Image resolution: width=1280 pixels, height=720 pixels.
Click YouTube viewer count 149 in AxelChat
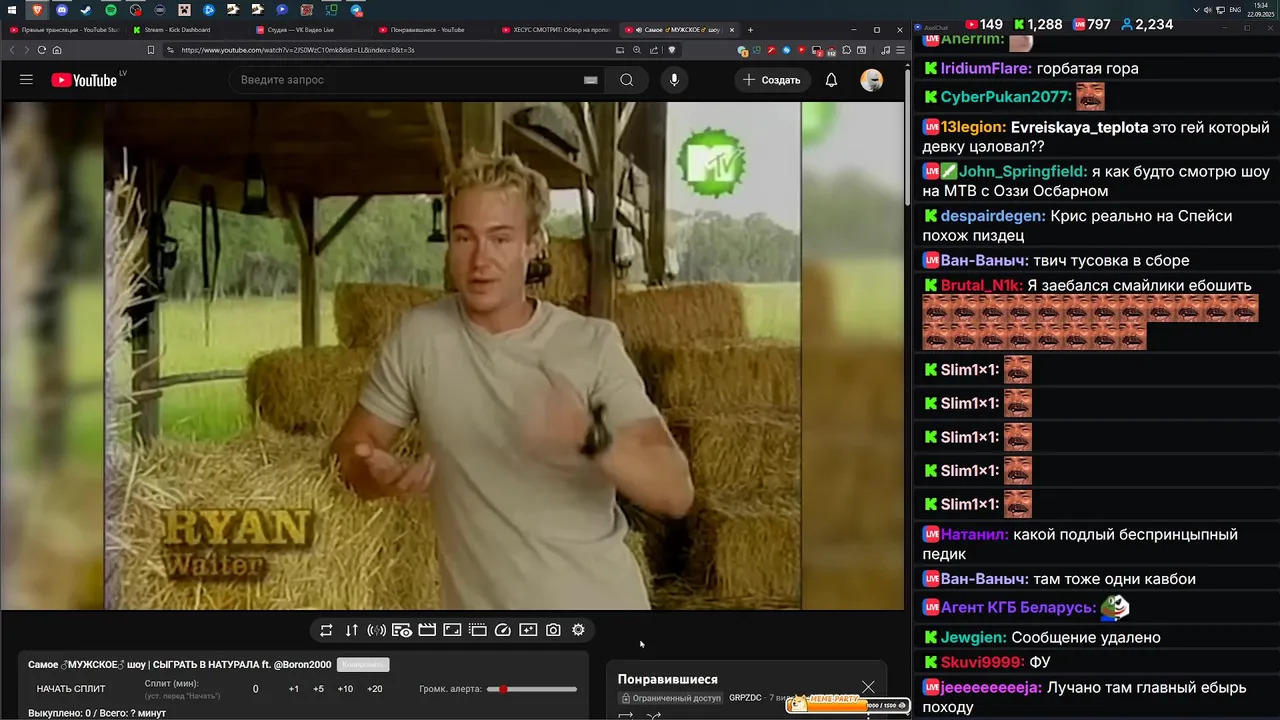tap(983, 24)
